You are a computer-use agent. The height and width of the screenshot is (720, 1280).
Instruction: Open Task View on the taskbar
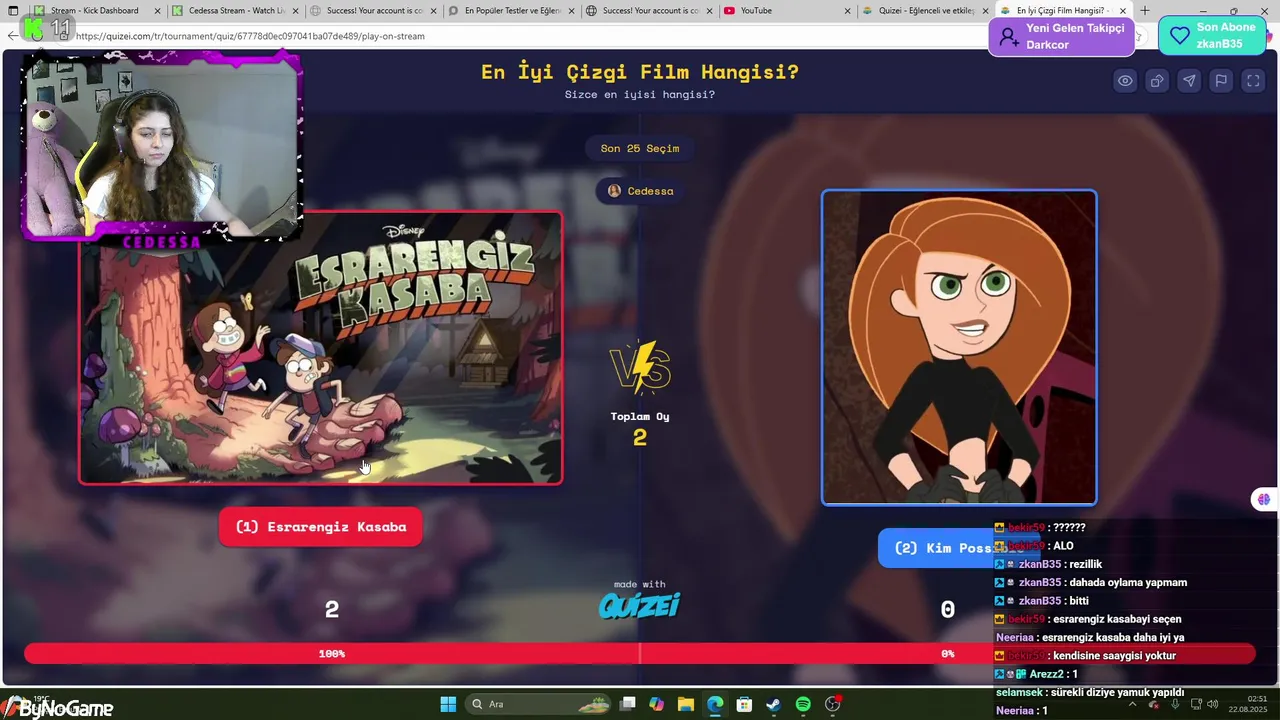tap(627, 704)
